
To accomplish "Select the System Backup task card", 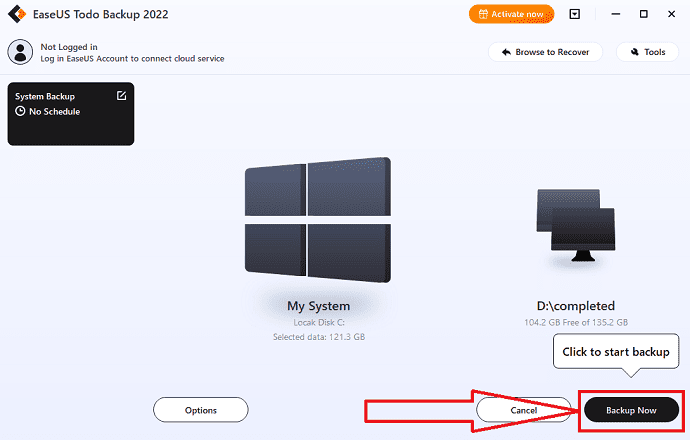I will tap(71, 114).
